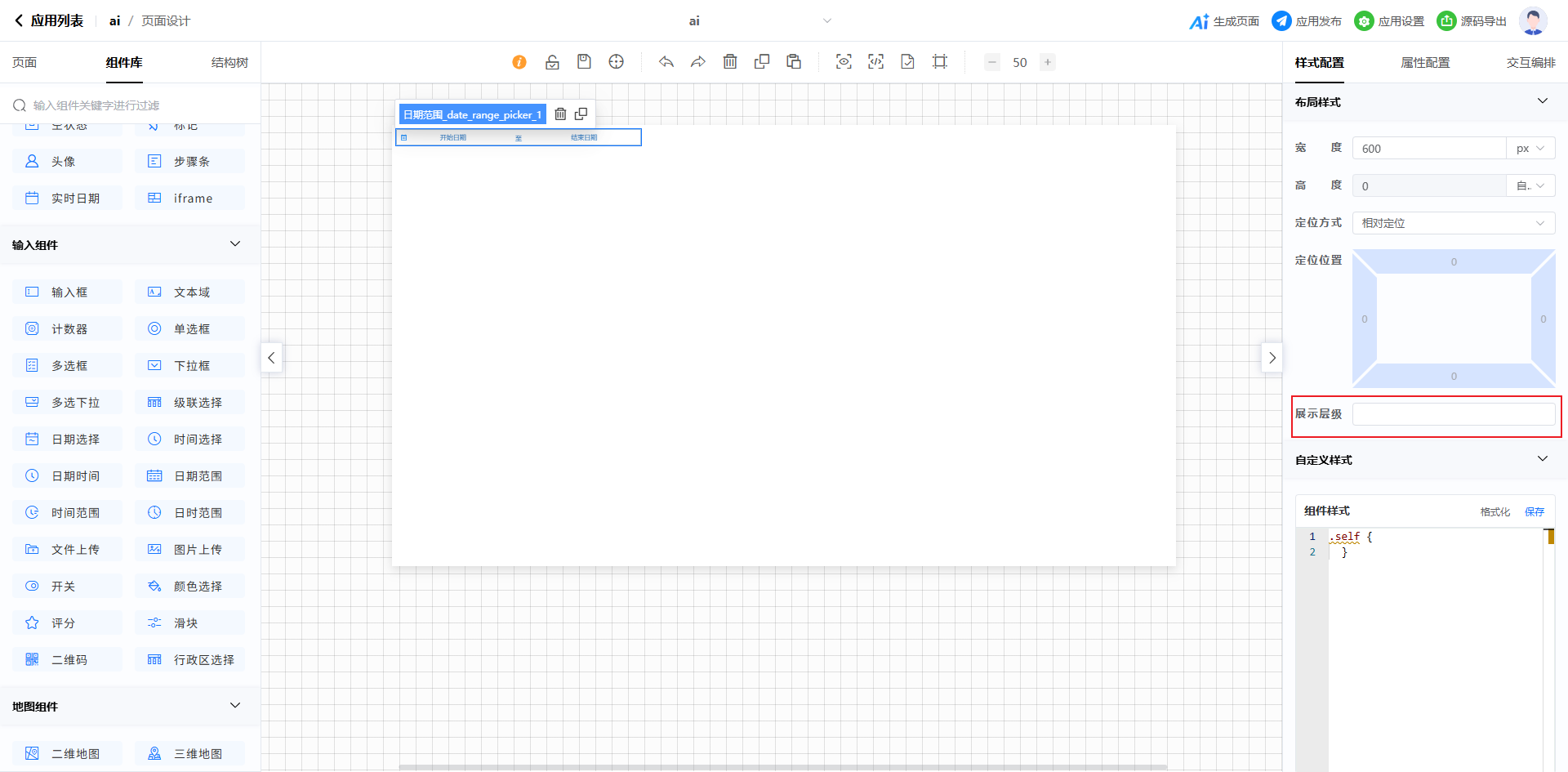Screen dimensions: 1568x772
Task: Decrease zoom with the minus button
Action: pyautogui.click(x=992, y=62)
